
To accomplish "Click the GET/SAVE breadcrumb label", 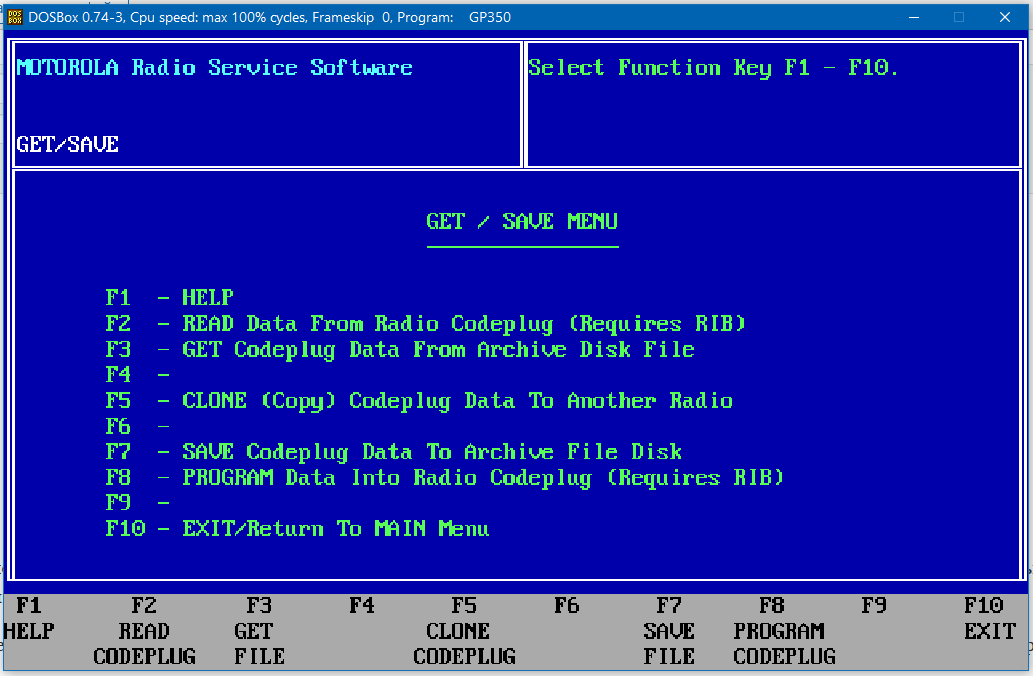I will coord(67,144).
